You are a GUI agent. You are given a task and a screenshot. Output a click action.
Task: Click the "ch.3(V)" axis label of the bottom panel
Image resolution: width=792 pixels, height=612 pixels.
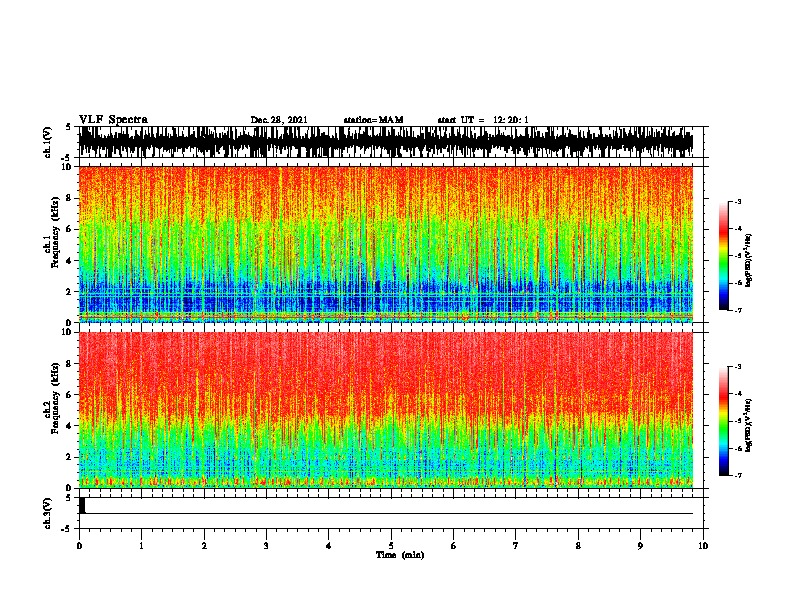pos(48,514)
